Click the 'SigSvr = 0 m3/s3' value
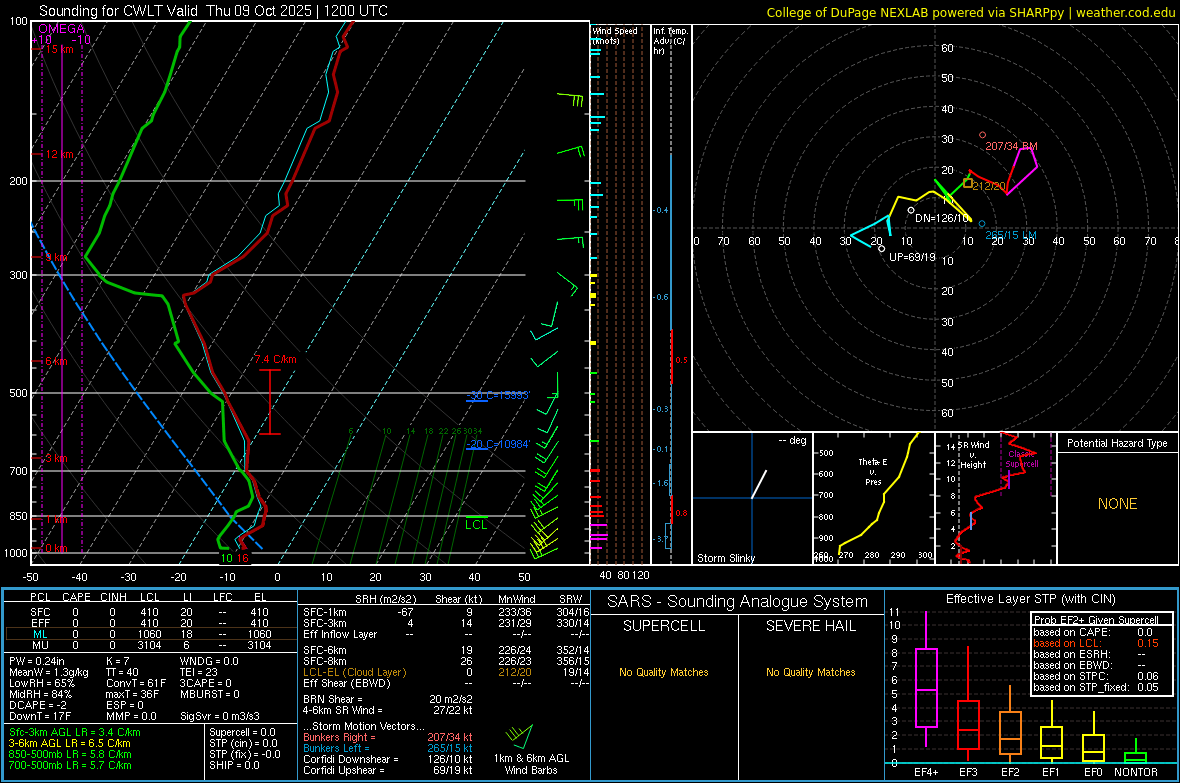Image resolution: width=1180 pixels, height=783 pixels. coord(220,716)
